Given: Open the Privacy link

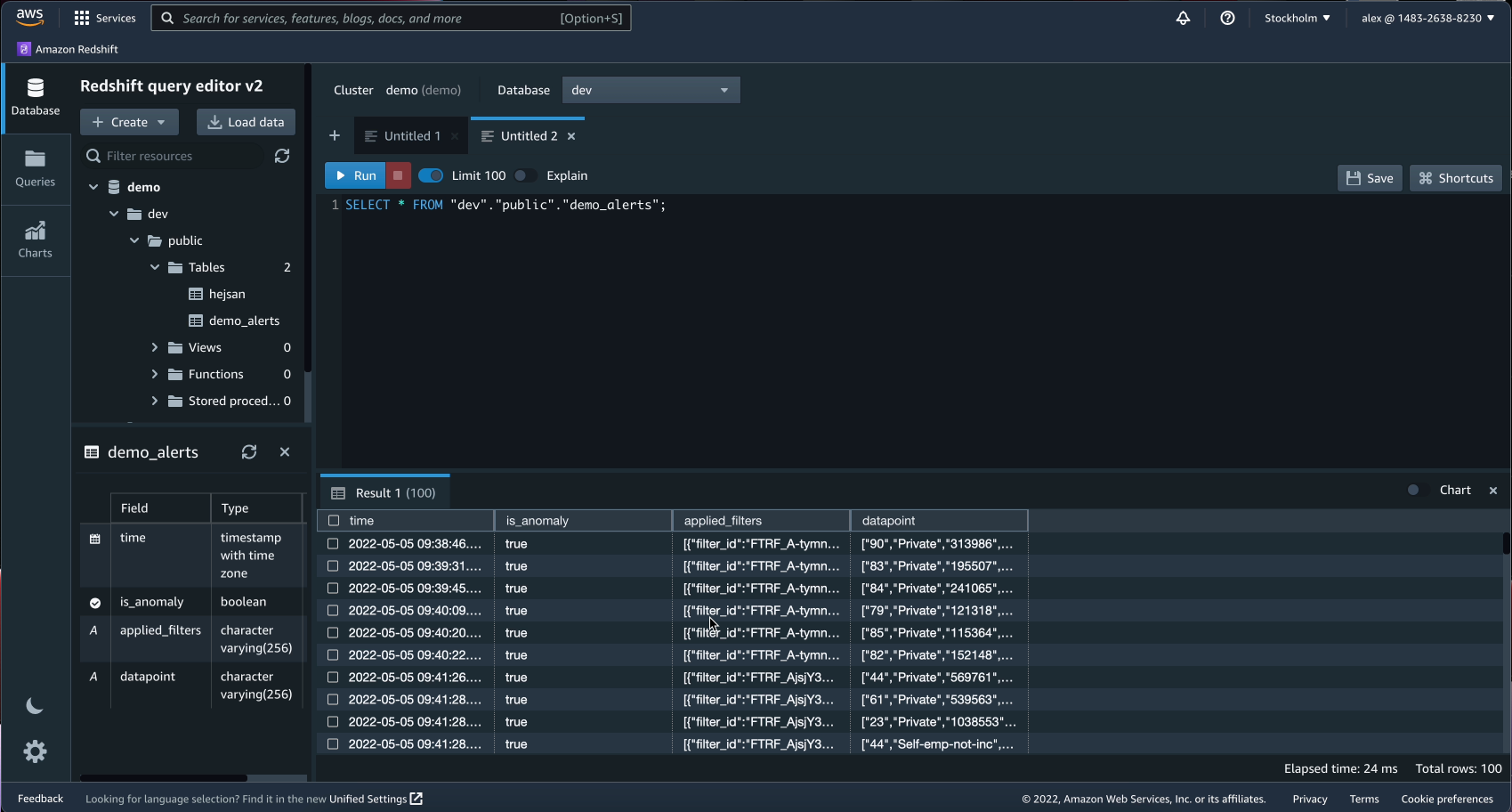Looking at the screenshot, I should coord(1310,799).
